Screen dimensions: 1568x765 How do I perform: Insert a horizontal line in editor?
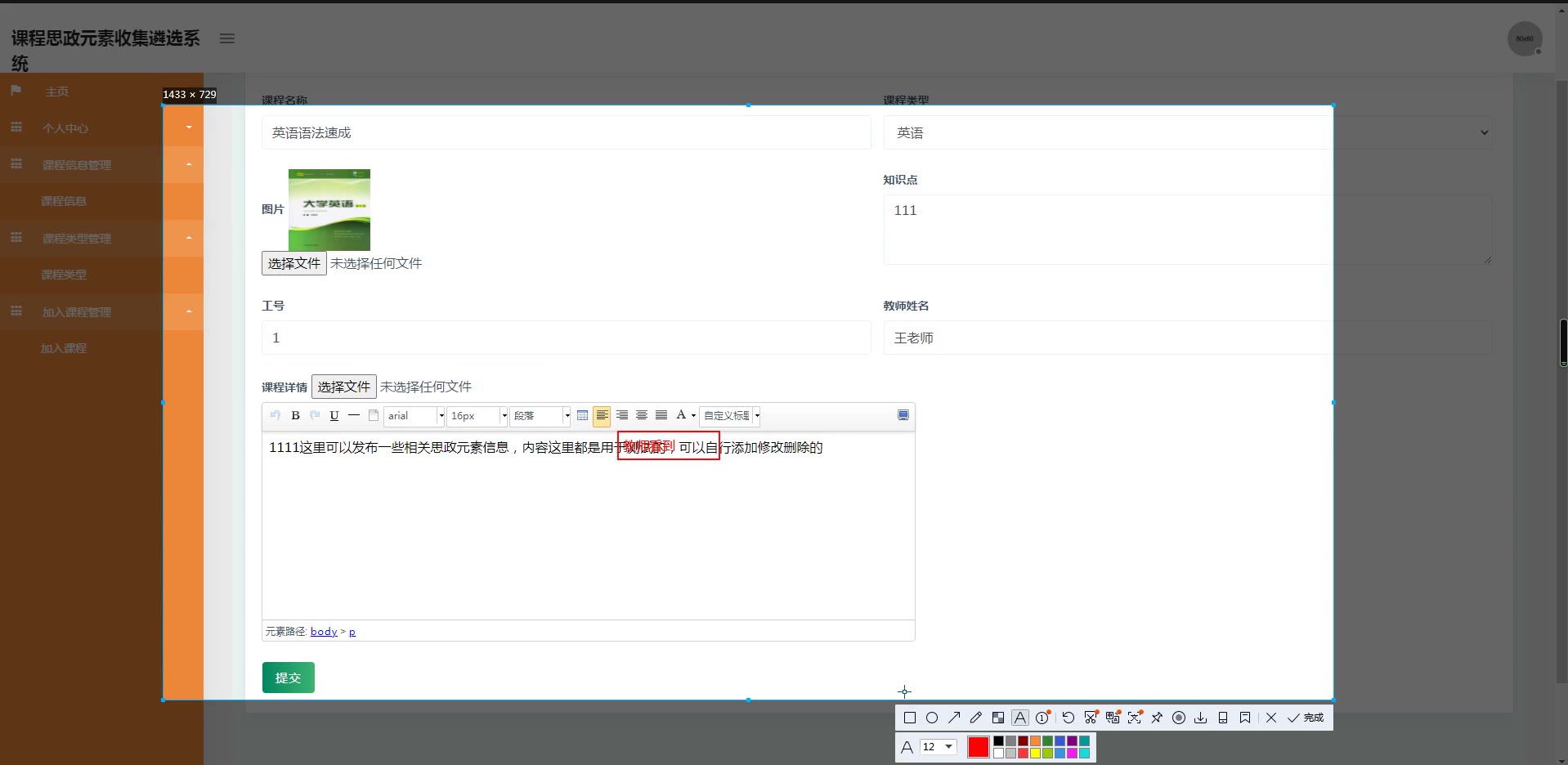coord(354,415)
